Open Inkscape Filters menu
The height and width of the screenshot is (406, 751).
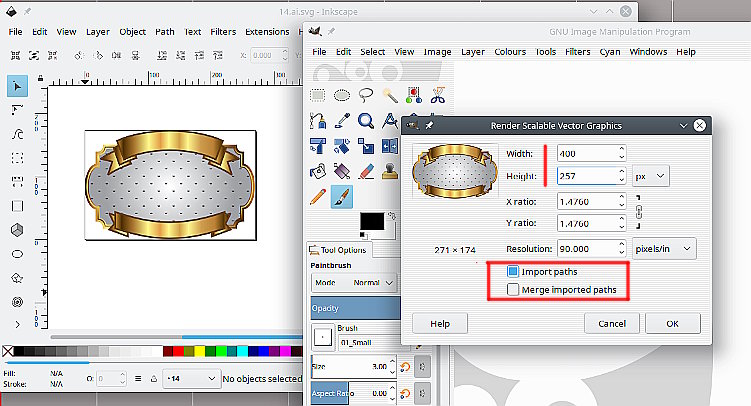pos(223,32)
